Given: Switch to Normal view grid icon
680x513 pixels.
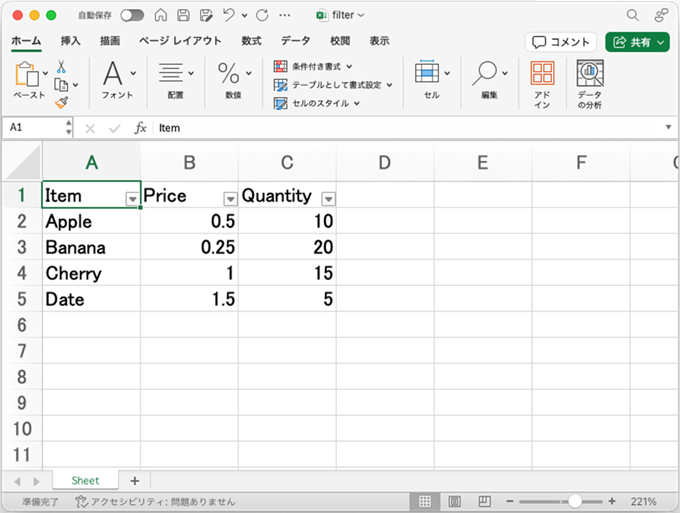Looking at the screenshot, I should click(425, 502).
